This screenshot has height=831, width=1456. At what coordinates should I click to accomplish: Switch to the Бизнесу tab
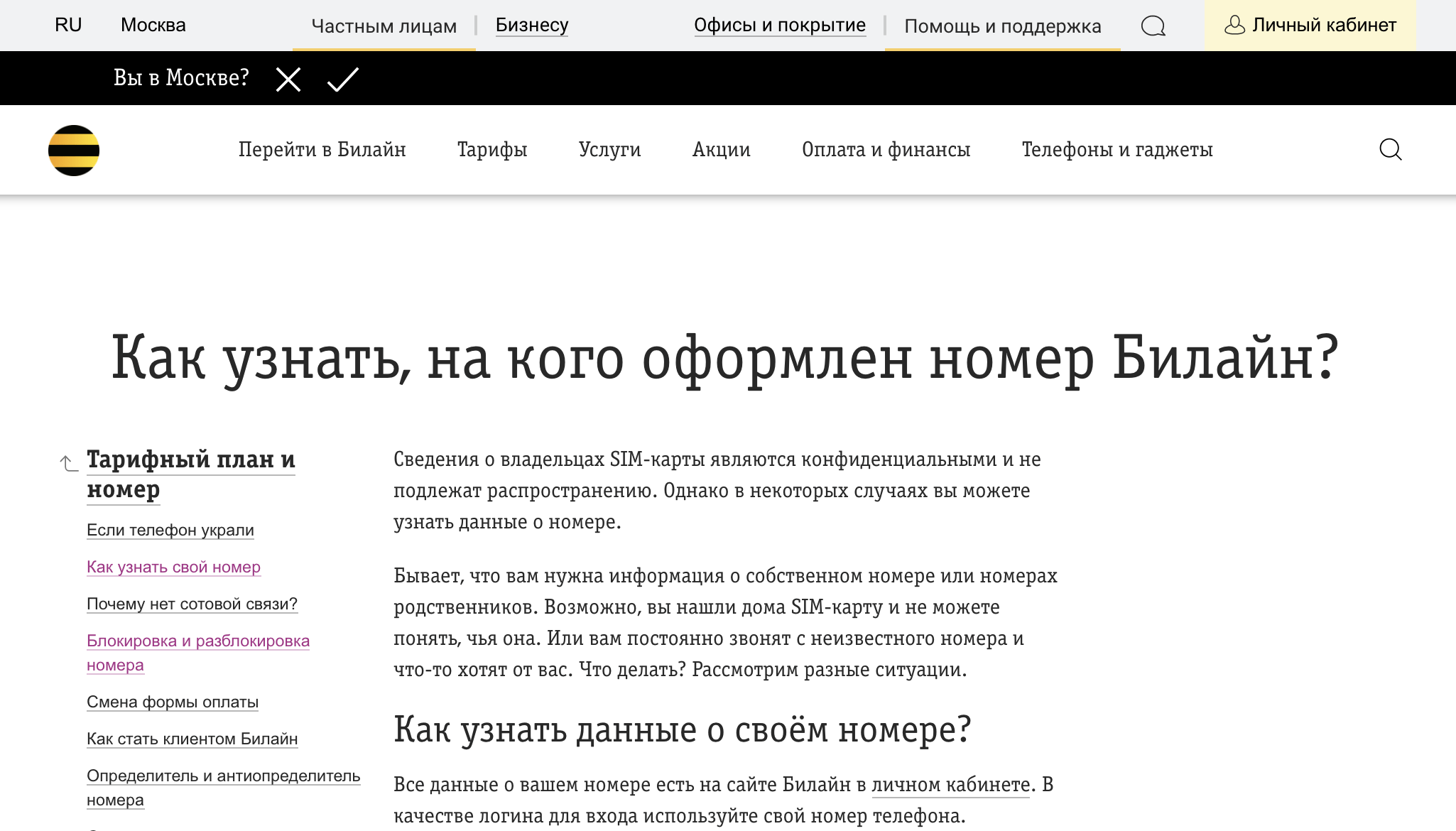pyautogui.click(x=531, y=26)
